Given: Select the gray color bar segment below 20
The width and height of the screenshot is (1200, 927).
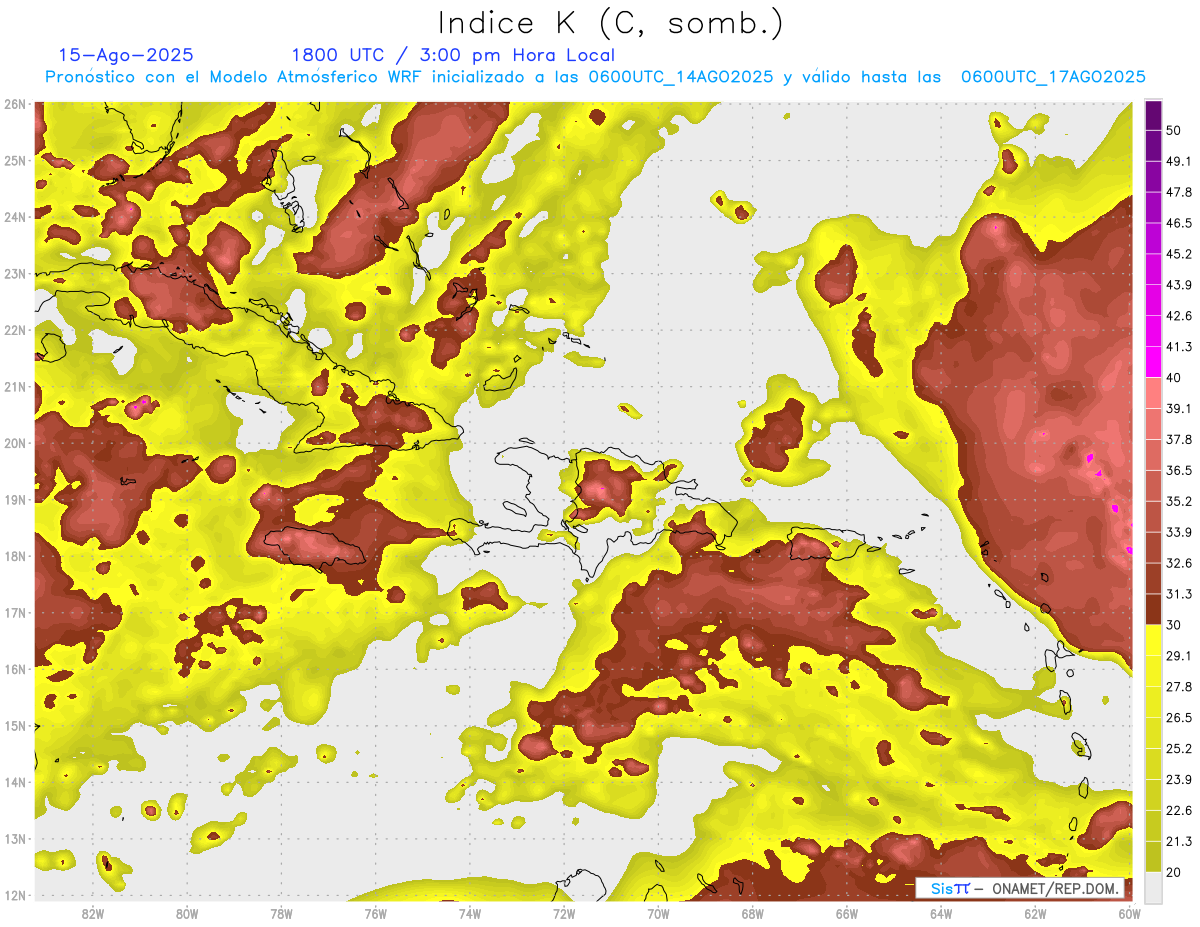Looking at the screenshot, I should coord(1153,886).
